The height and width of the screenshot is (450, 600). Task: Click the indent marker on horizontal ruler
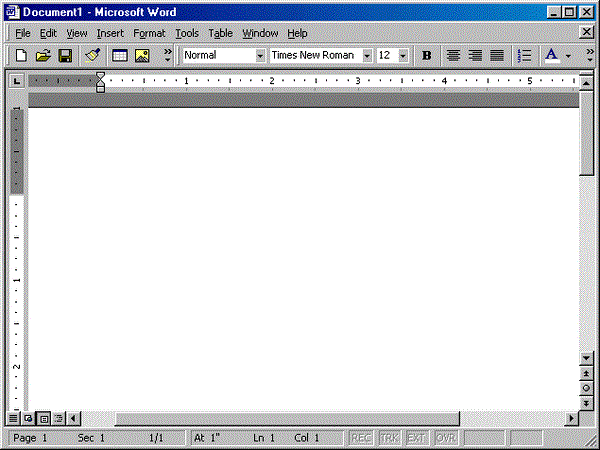click(x=100, y=82)
